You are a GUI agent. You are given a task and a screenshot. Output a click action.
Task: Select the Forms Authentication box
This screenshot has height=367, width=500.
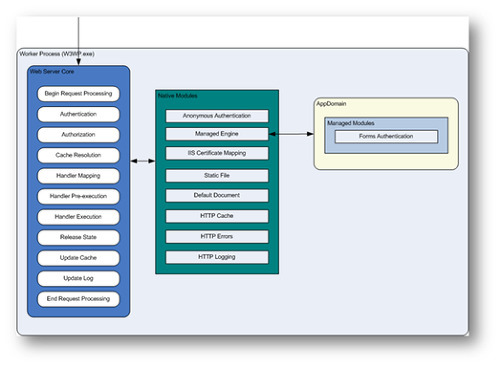pos(386,137)
